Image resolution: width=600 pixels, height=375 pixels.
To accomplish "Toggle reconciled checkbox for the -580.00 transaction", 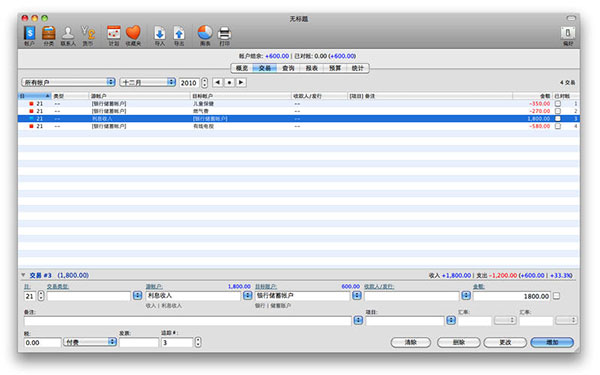I will click(x=558, y=126).
